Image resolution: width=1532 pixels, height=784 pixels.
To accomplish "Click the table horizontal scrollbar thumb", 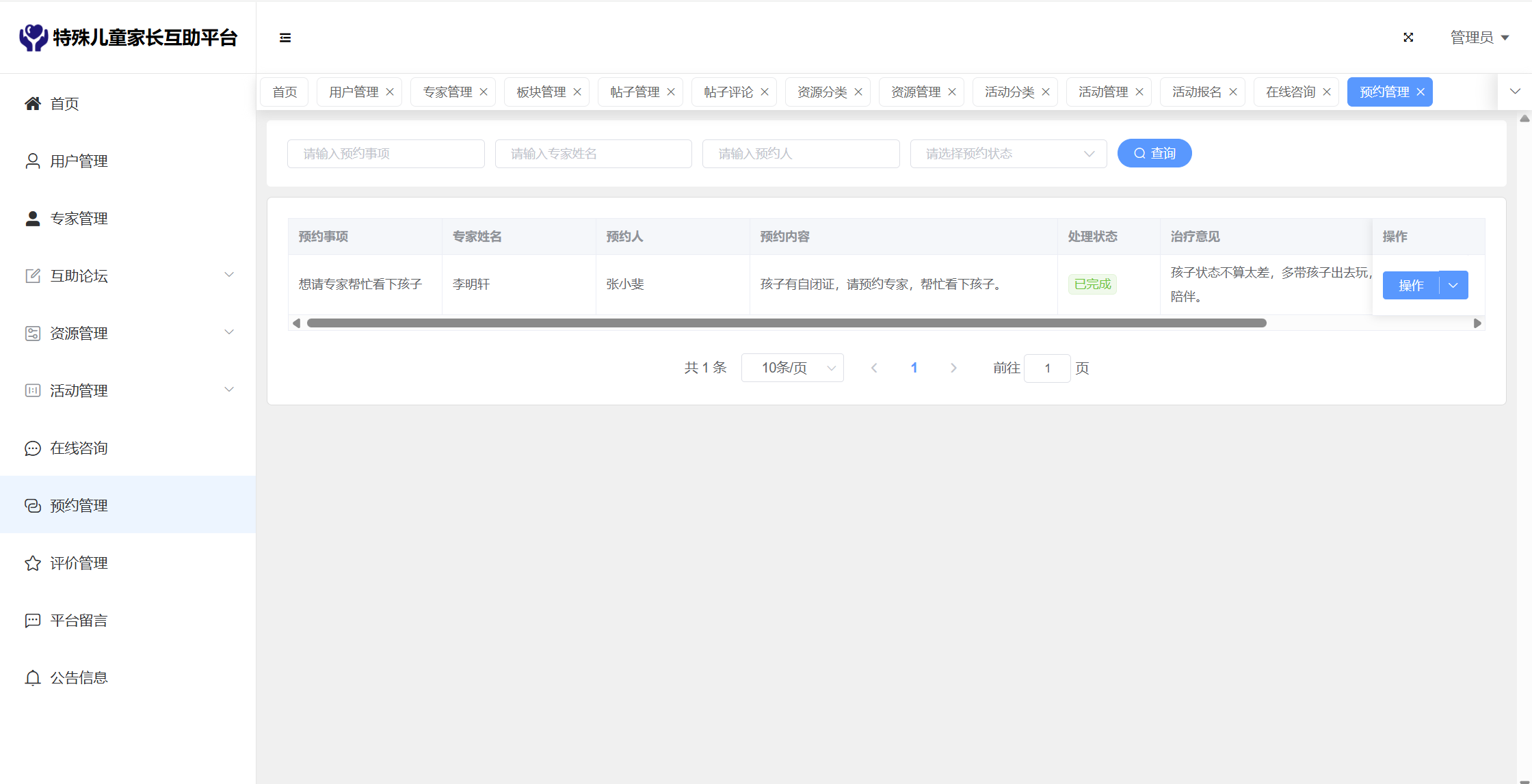I will [x=787, y=323].
